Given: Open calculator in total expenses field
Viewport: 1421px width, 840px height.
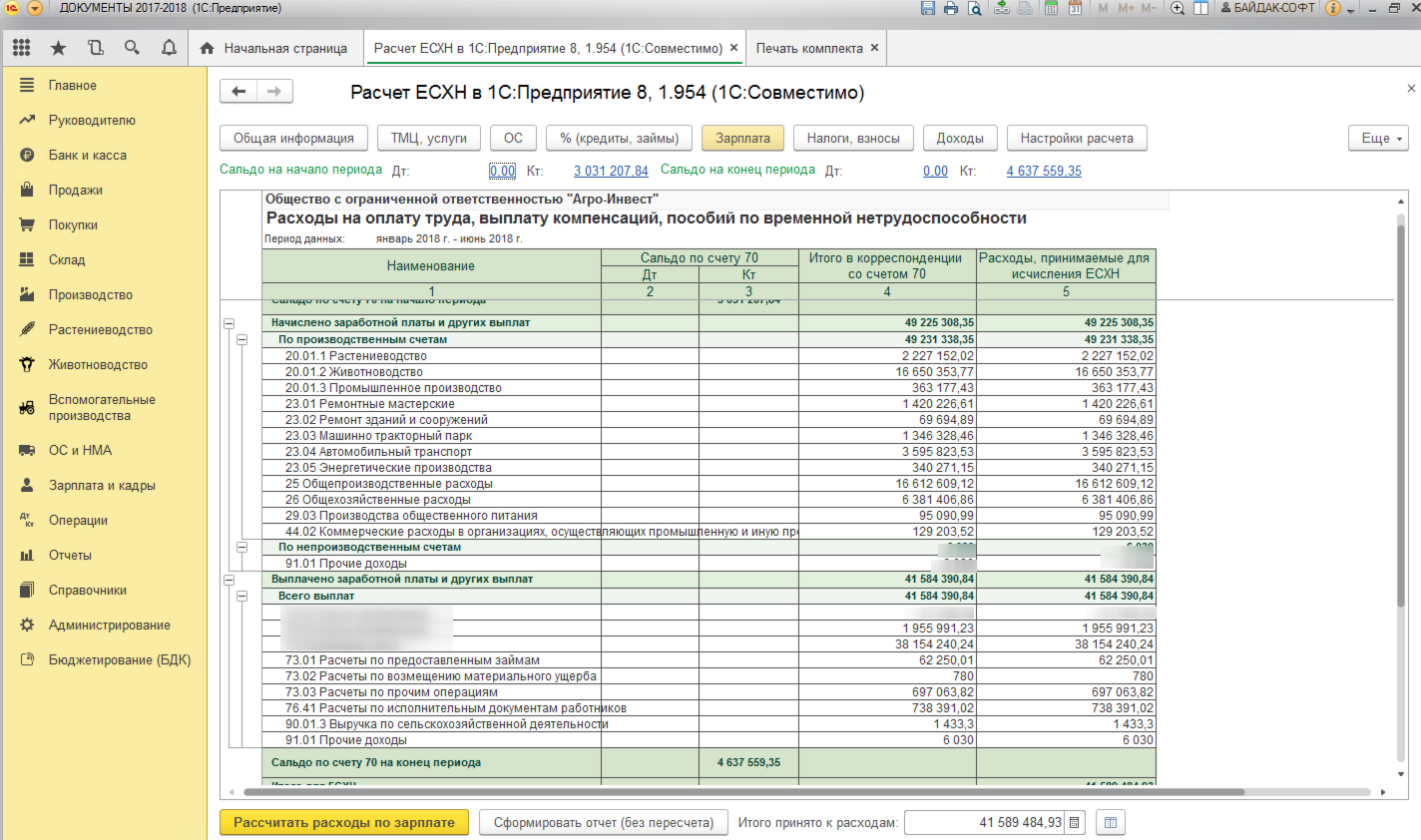Looking at the screenshot, I should coord(1075,823).
